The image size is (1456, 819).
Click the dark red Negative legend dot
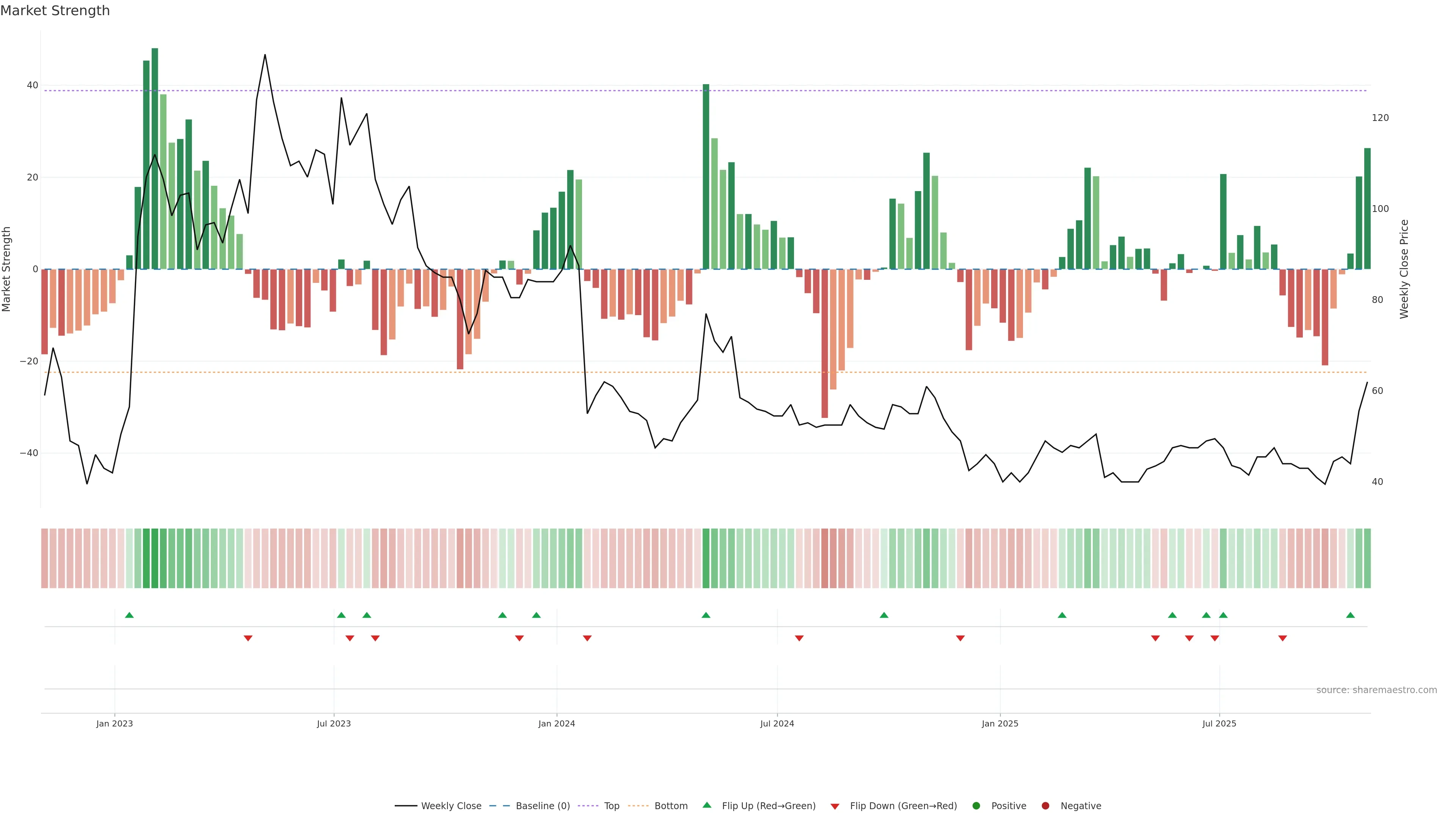click(1045, 805)
